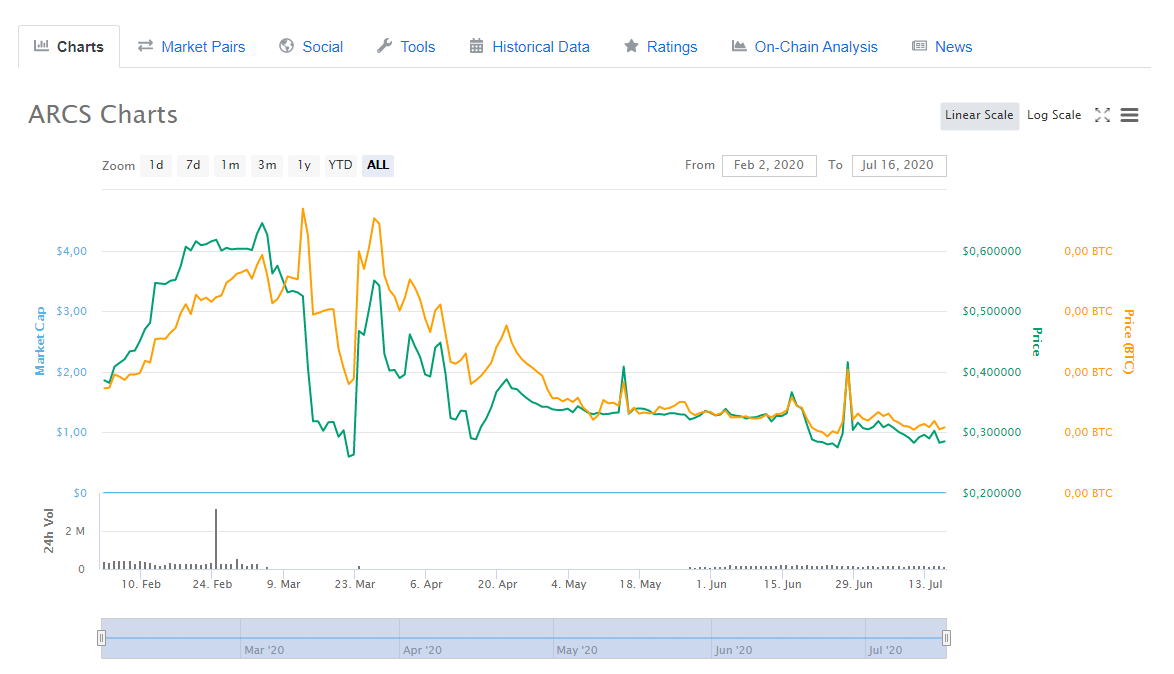The width and height of the screenshot is (1174, 674).
Task: Grab the left handle of range navigator
Action: tap(101, 638)
